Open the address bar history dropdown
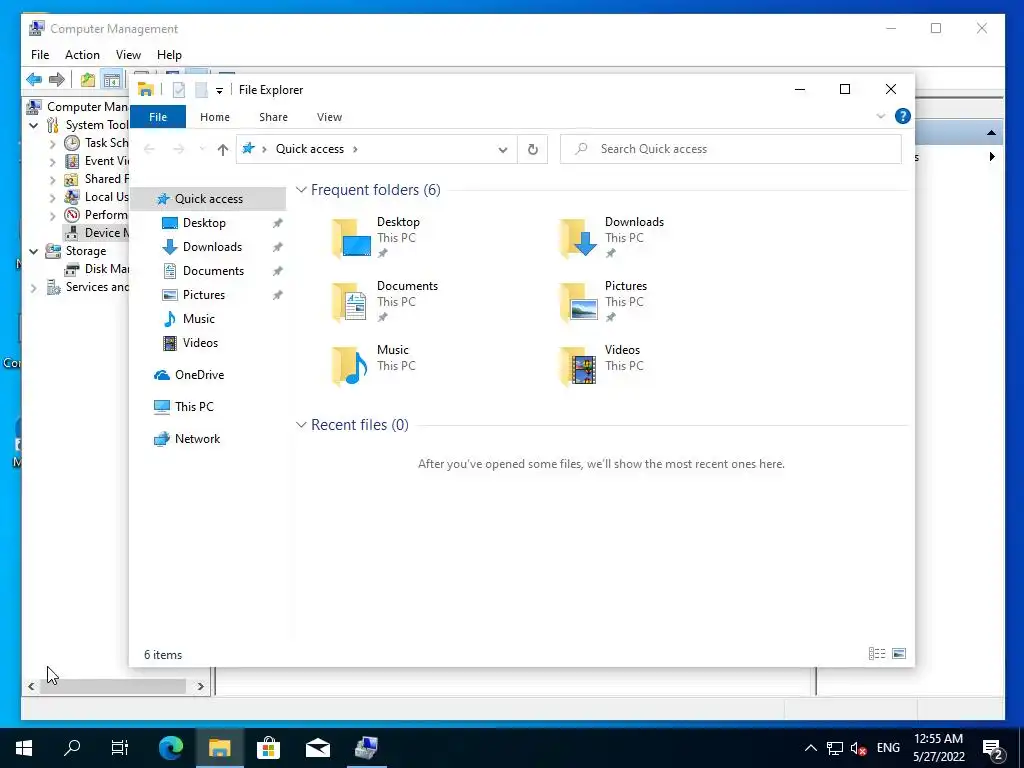 coord(503,150)
